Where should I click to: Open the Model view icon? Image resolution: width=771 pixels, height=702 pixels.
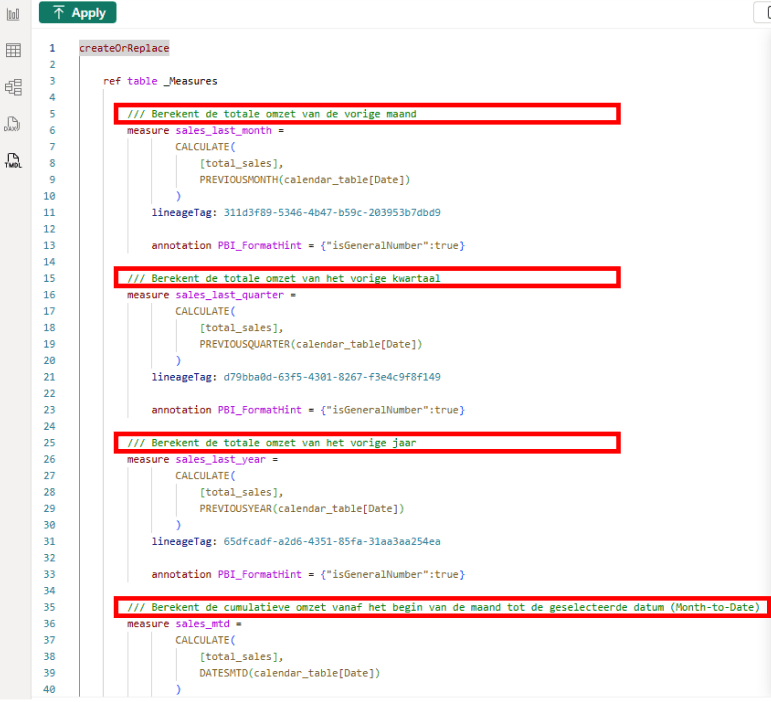coord(13,87)
